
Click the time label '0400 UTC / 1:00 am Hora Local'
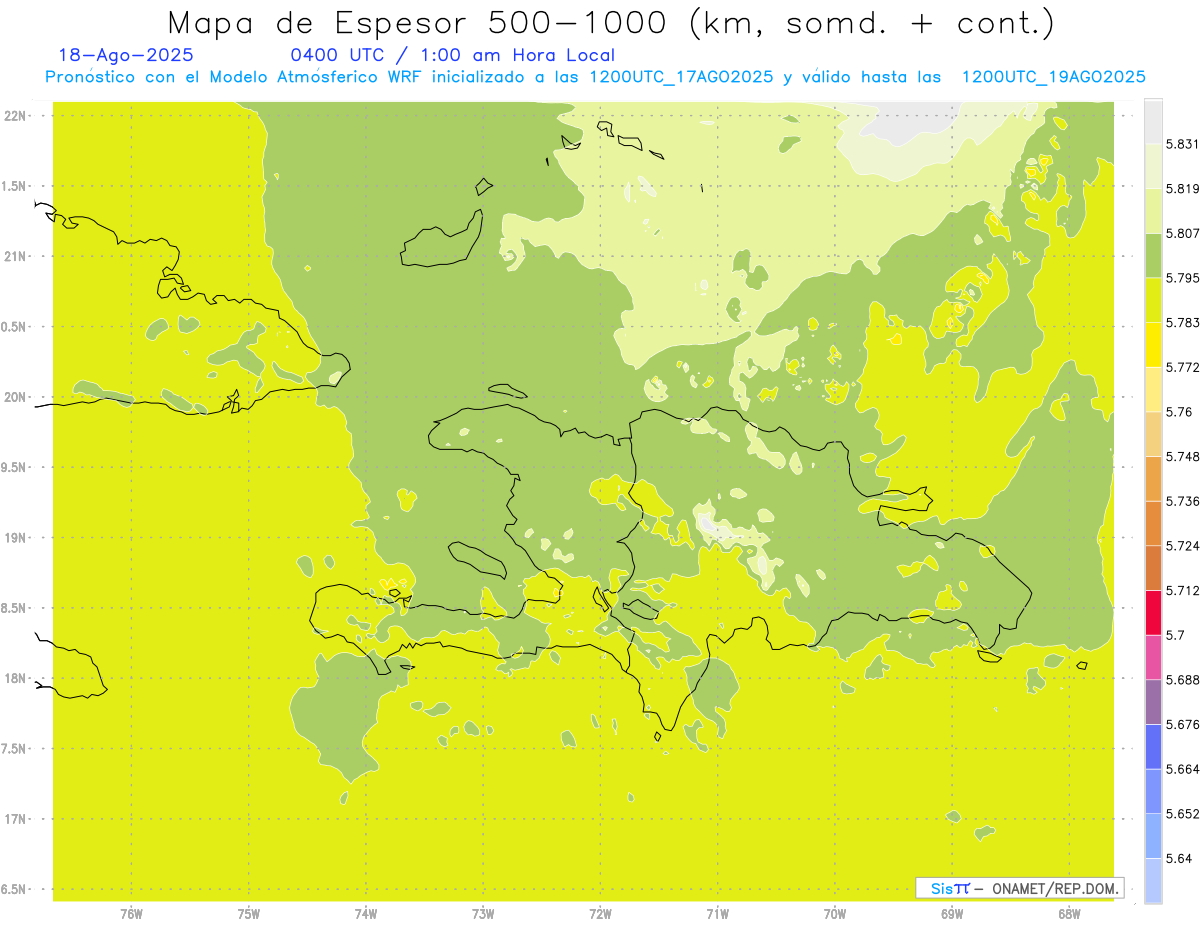452,55
